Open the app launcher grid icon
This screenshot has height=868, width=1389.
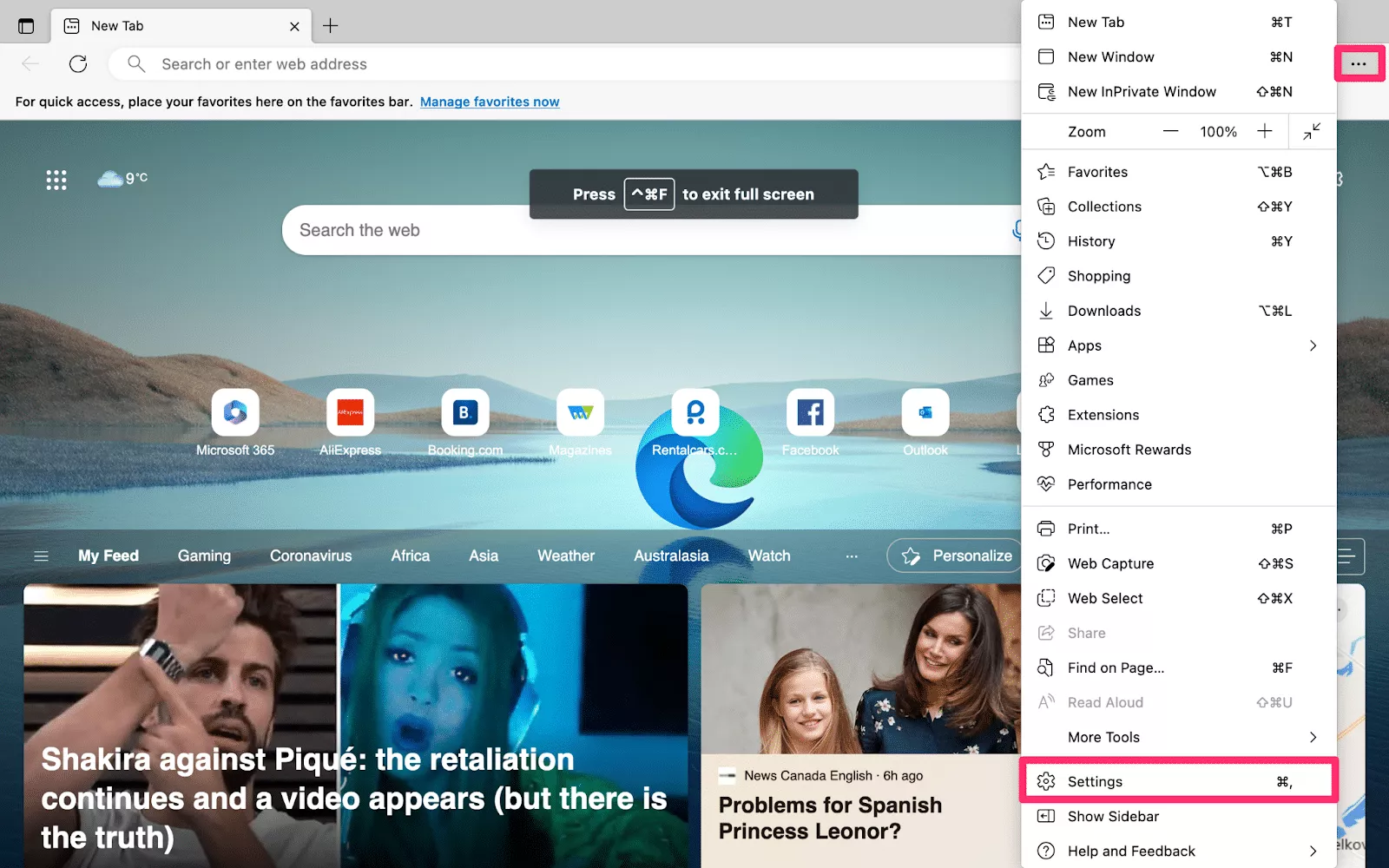point(56,180)
